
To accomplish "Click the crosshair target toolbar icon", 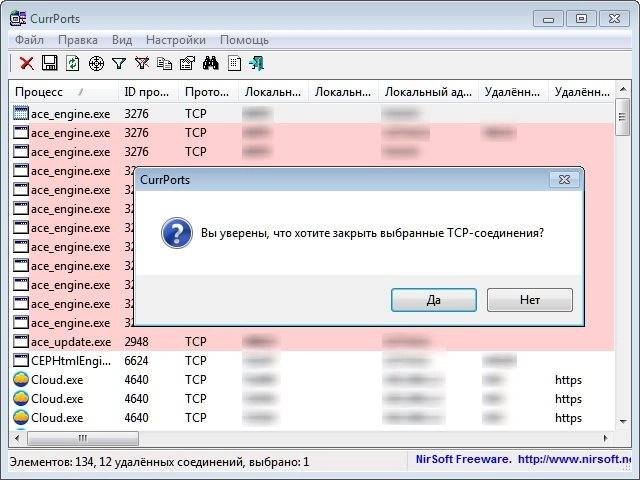I will (x=96, y=63).
